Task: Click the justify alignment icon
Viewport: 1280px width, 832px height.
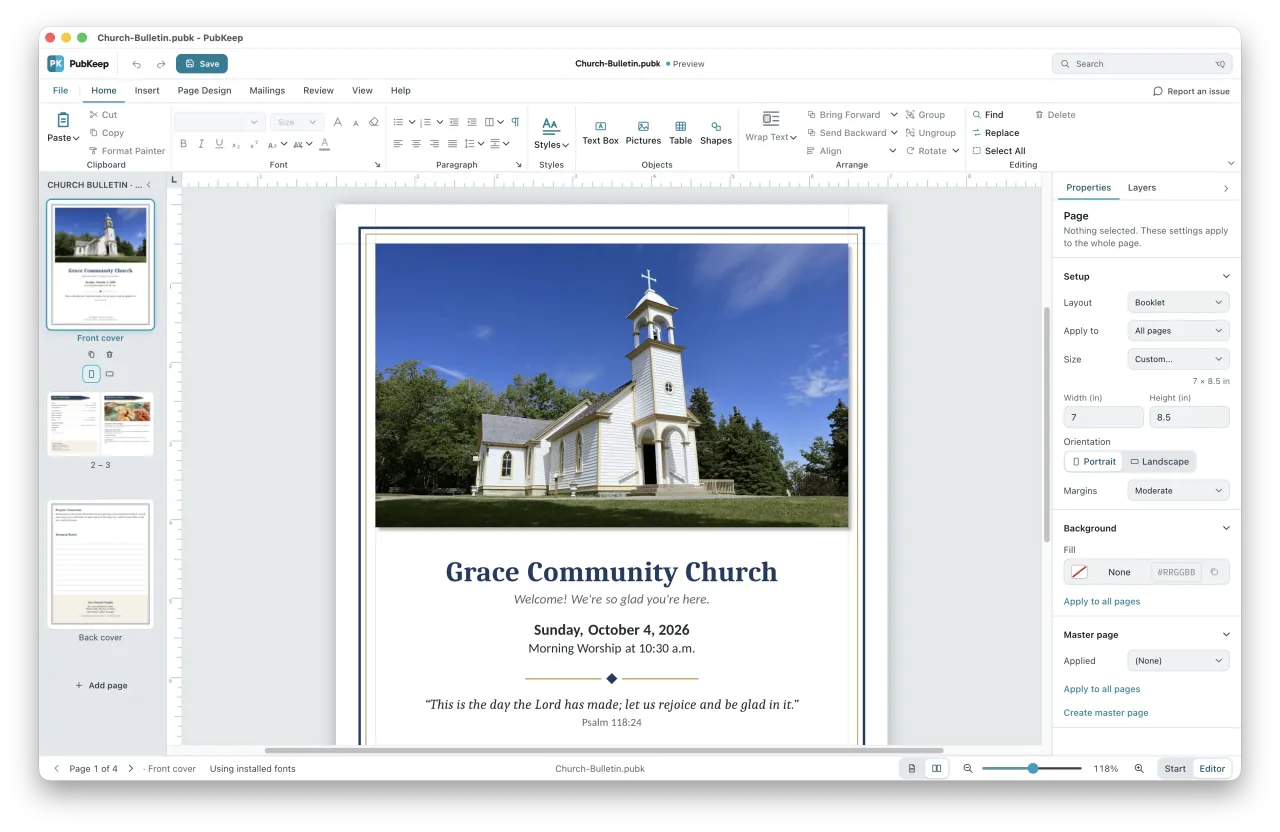Action: [452, 144]
